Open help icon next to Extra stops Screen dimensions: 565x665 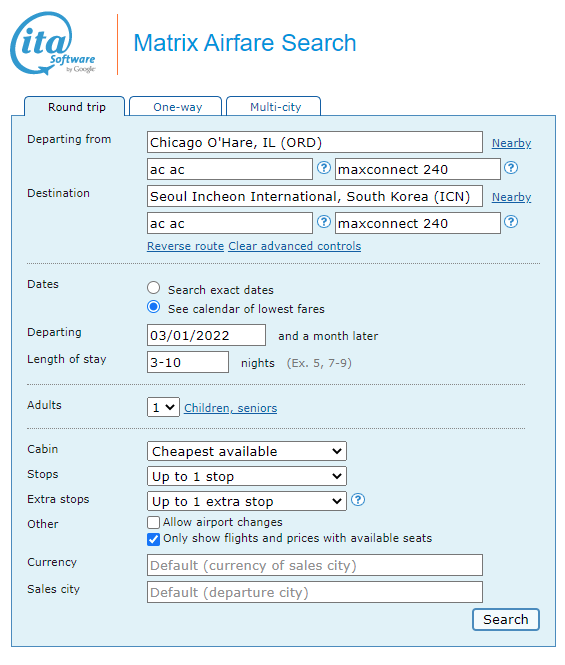coord(358,500)
